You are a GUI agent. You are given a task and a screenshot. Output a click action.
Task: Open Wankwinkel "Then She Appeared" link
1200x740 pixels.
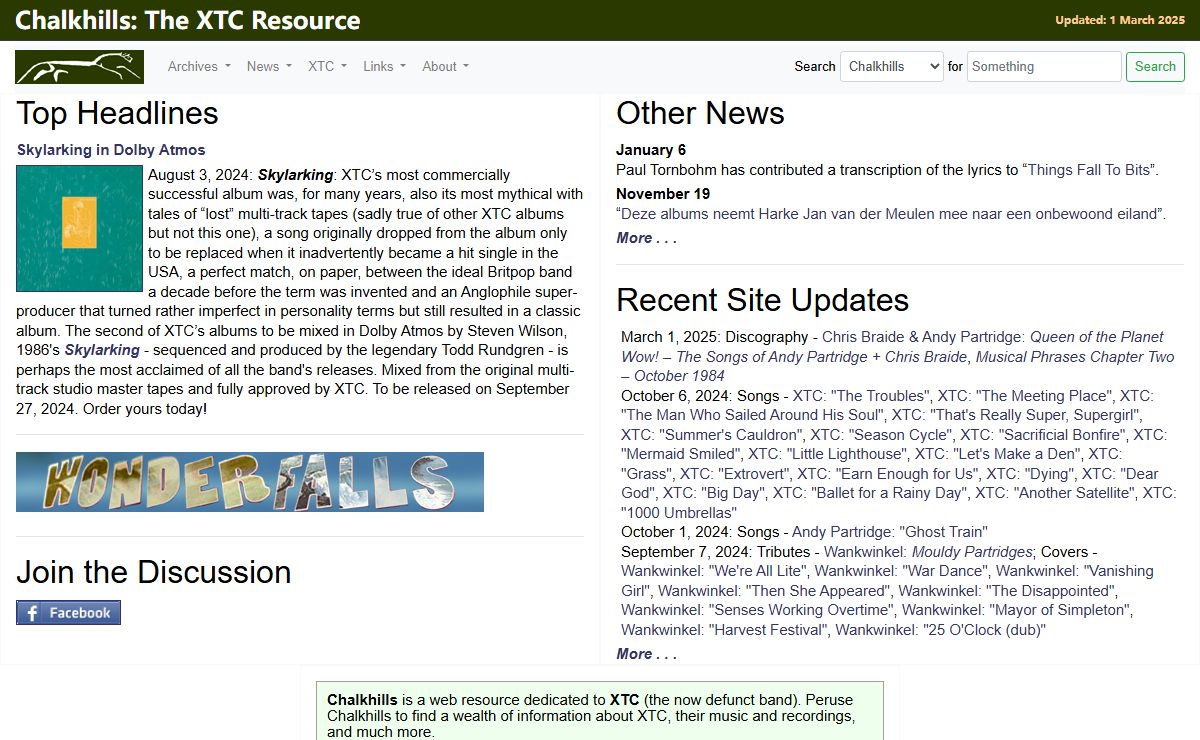pos(774,591)
